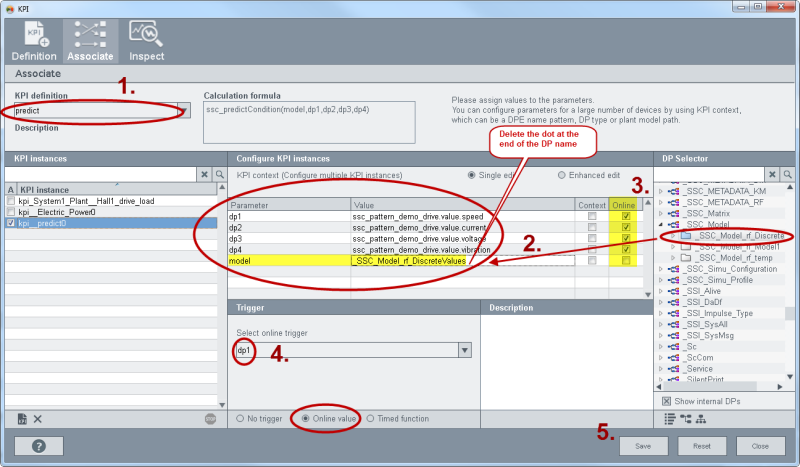Click the Reset button

tap(701, 445)
